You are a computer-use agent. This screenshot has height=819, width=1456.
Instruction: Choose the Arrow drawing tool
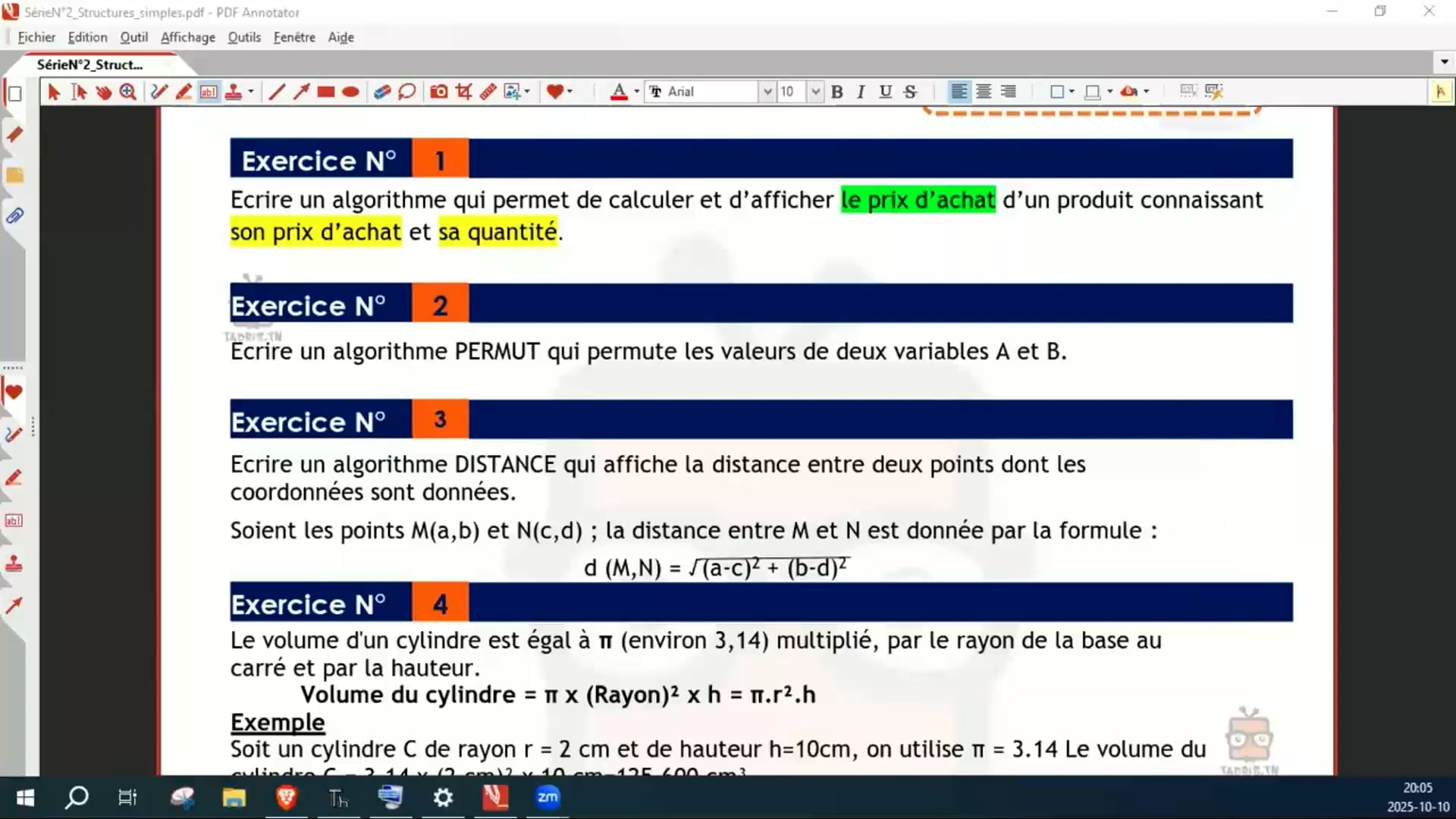(301, 92)
